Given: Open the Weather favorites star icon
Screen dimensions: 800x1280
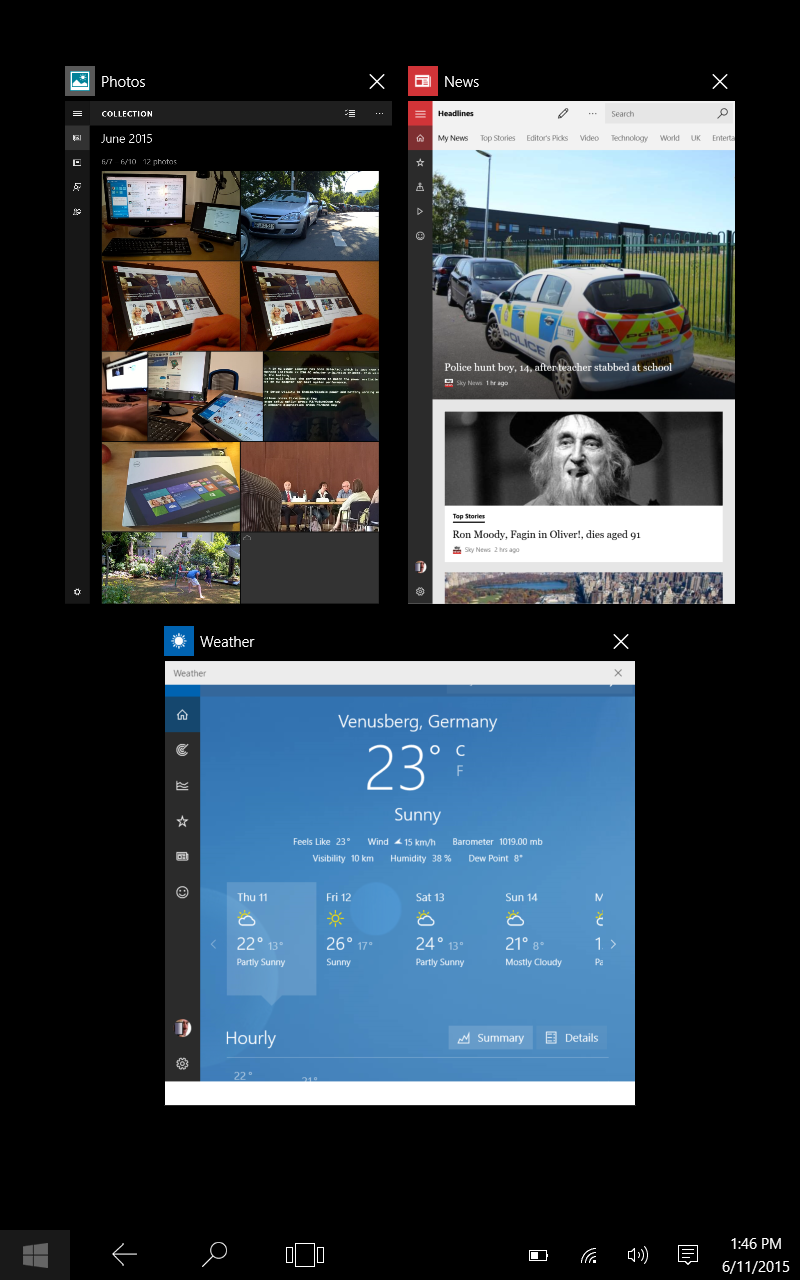Looking at the screenshot, I should click(x=182, y=821).
